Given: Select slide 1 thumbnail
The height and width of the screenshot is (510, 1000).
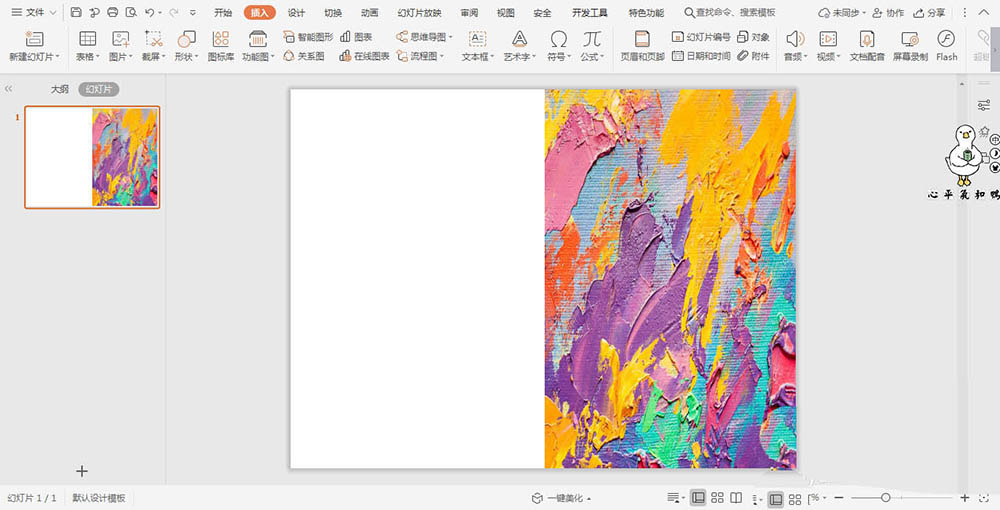Looking at the screenshot, I should pyautogui.click(x=92, y=157).
